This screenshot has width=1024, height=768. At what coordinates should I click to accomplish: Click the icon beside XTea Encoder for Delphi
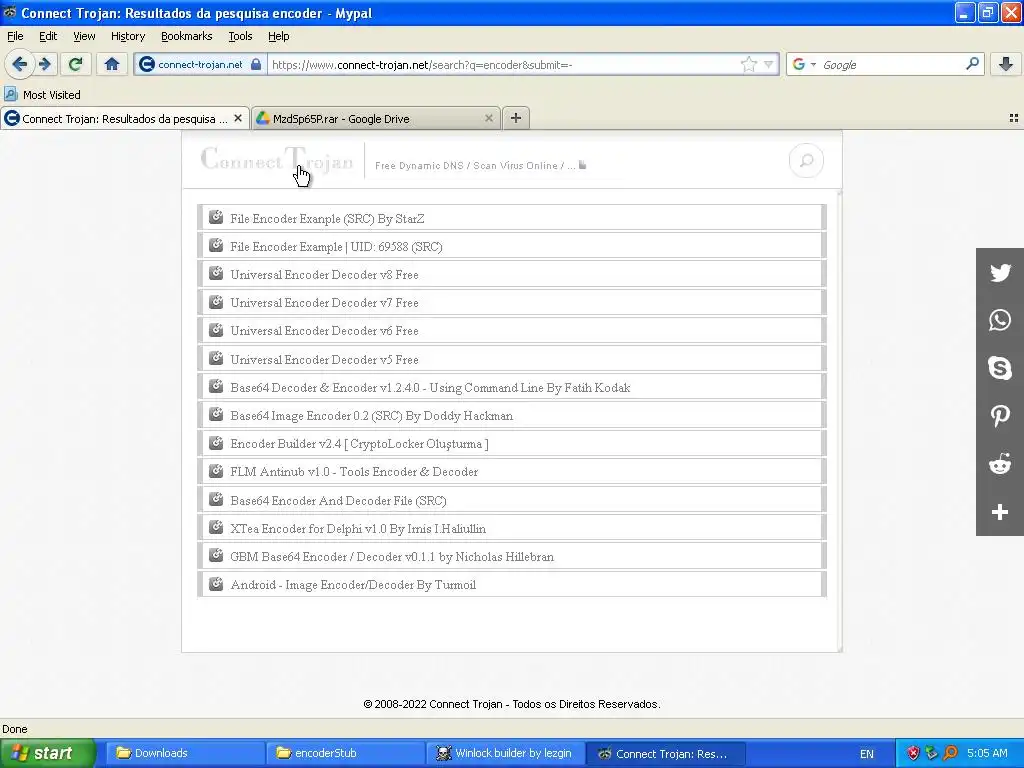tap(216, 527)
